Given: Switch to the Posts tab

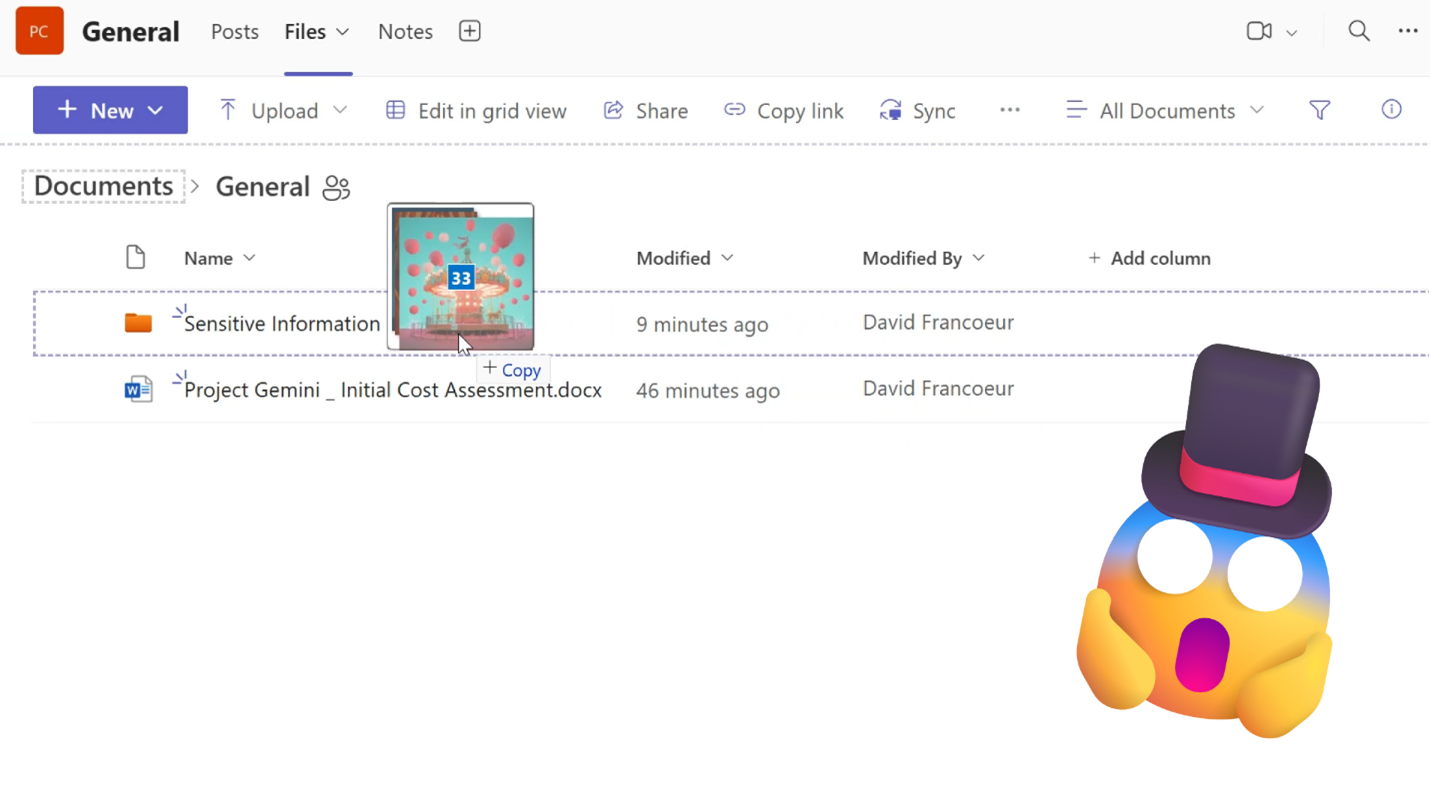Looking at the screenshot, I should (235, 31).
